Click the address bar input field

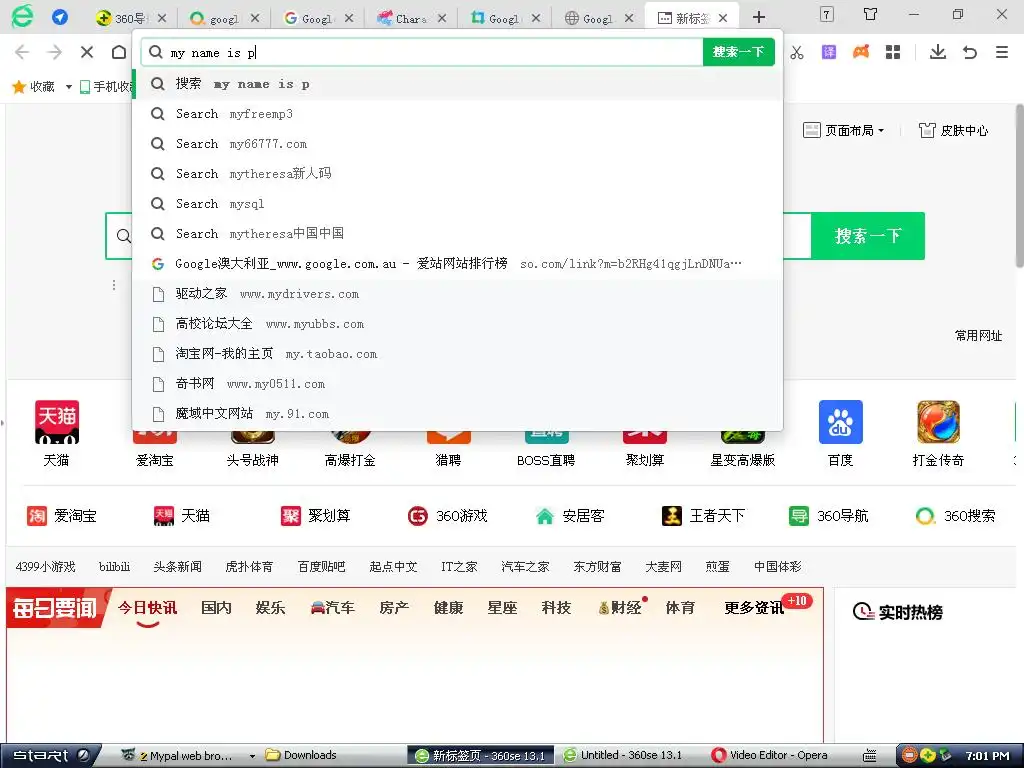(422, 52)
